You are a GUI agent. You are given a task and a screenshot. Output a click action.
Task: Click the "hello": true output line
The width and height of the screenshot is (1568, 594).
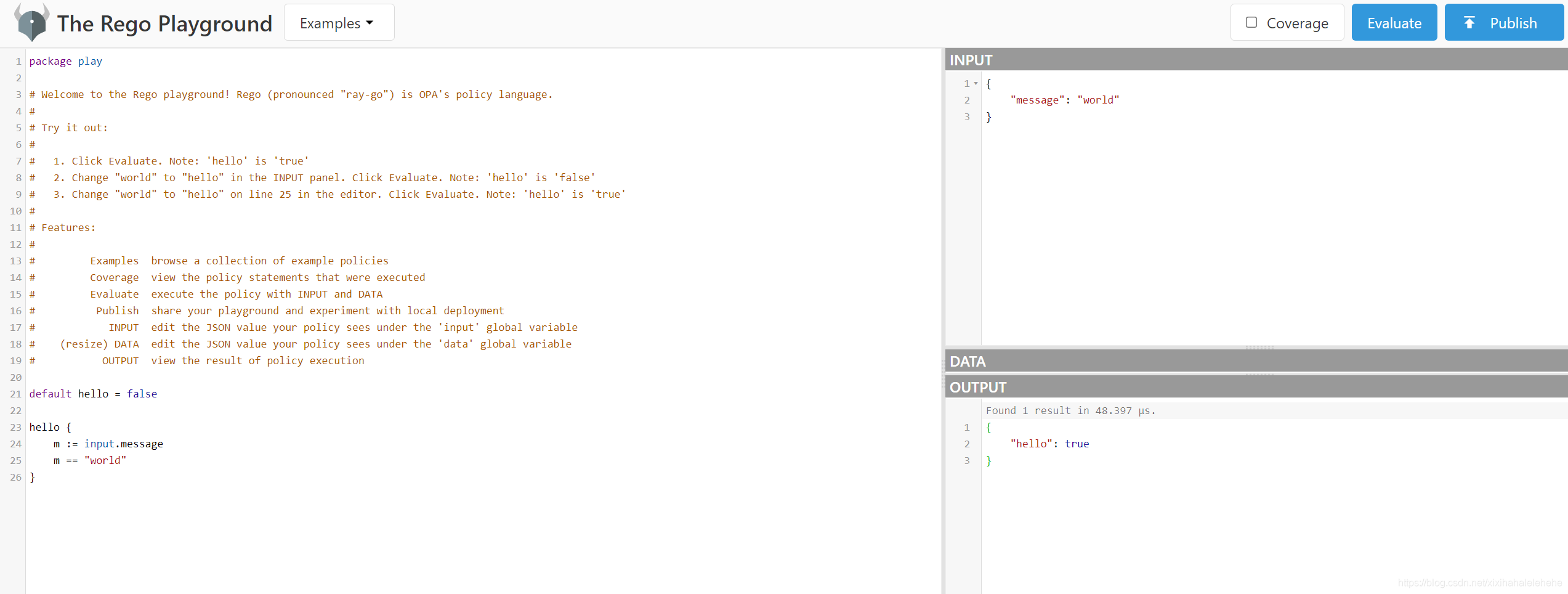tap(1049, 444)
